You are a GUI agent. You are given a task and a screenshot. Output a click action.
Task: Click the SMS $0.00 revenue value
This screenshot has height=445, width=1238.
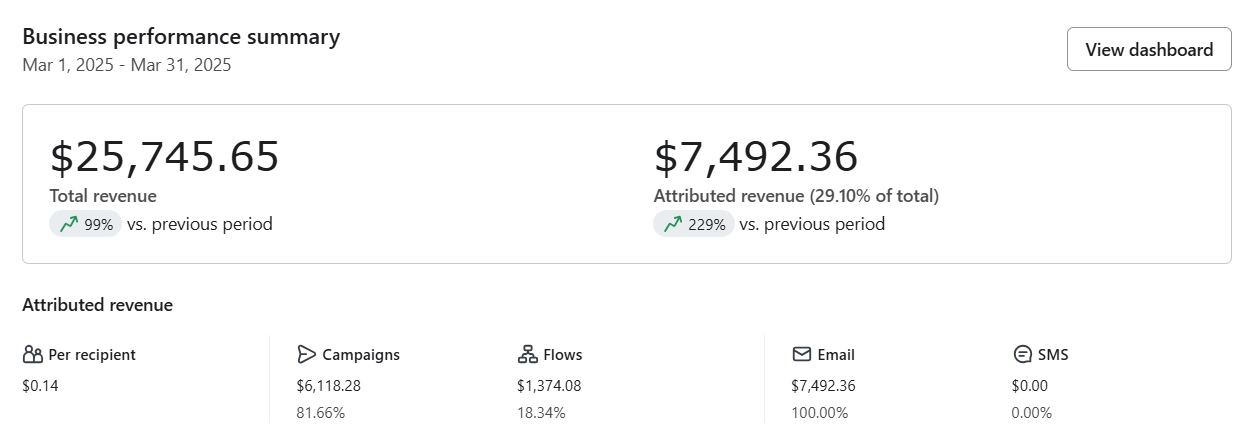click(x=1029, y=386)
